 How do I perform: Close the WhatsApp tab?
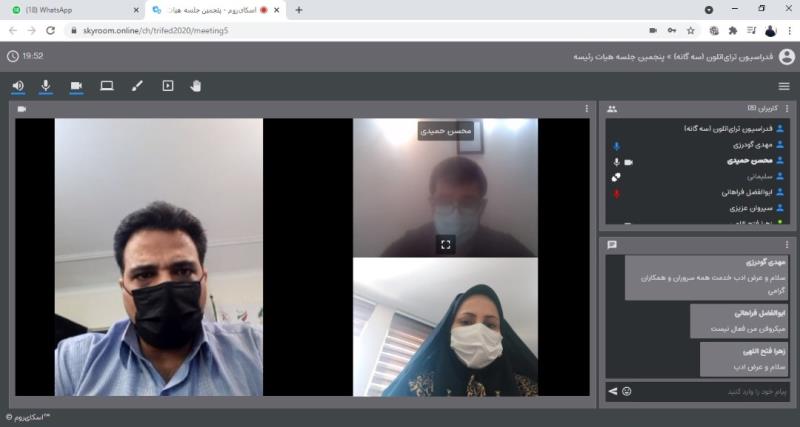click(x=136, y=10)
